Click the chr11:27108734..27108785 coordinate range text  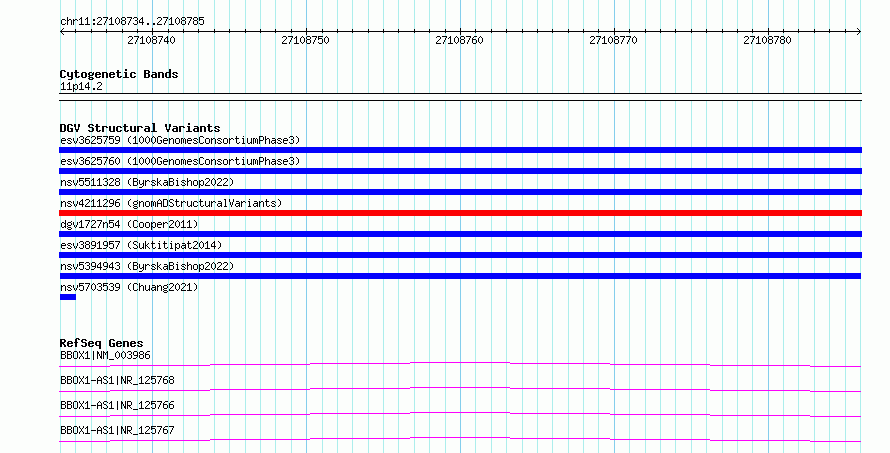click(132, 22)
